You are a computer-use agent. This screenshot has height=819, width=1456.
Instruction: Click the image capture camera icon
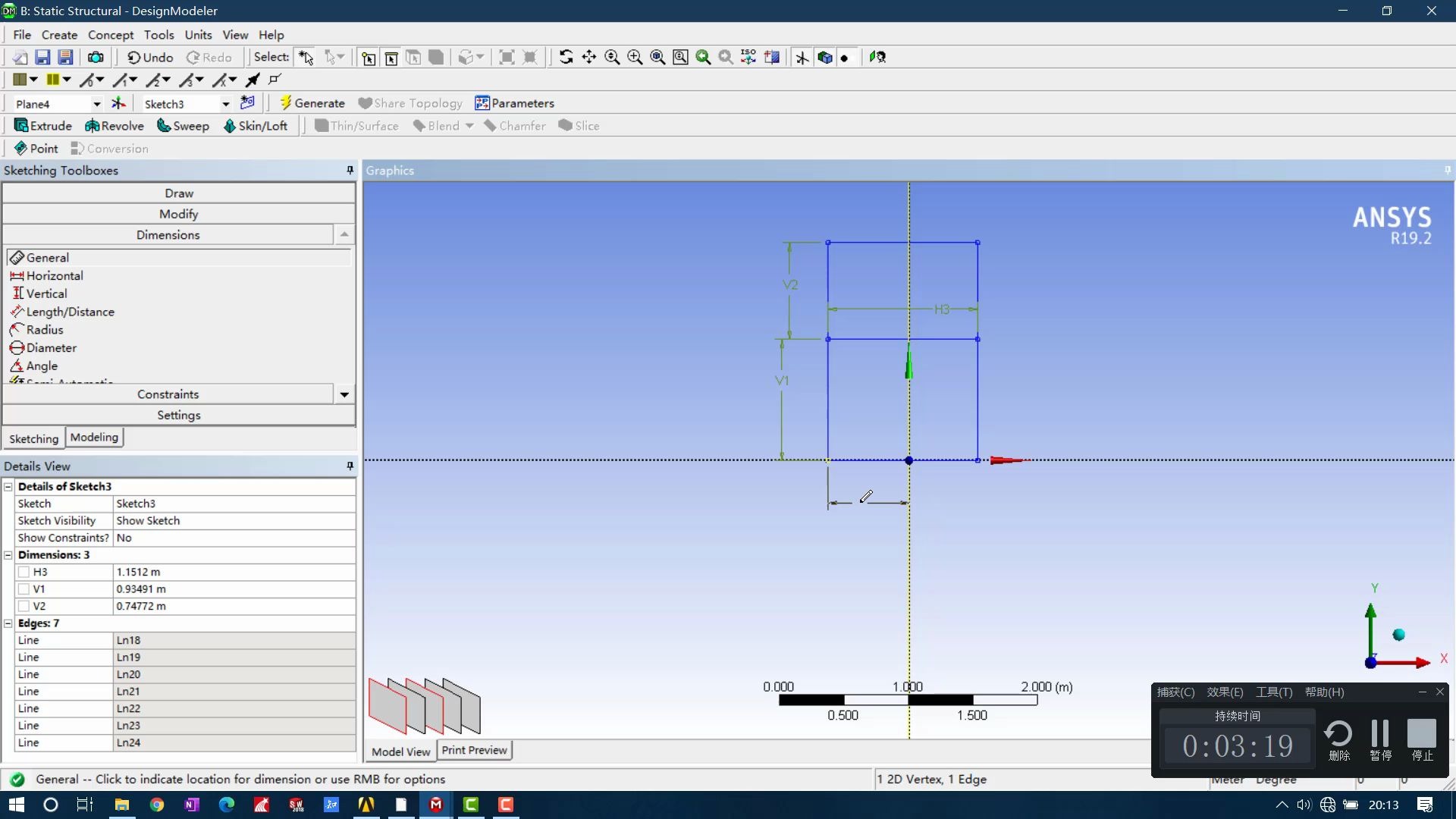click(96, 58)
